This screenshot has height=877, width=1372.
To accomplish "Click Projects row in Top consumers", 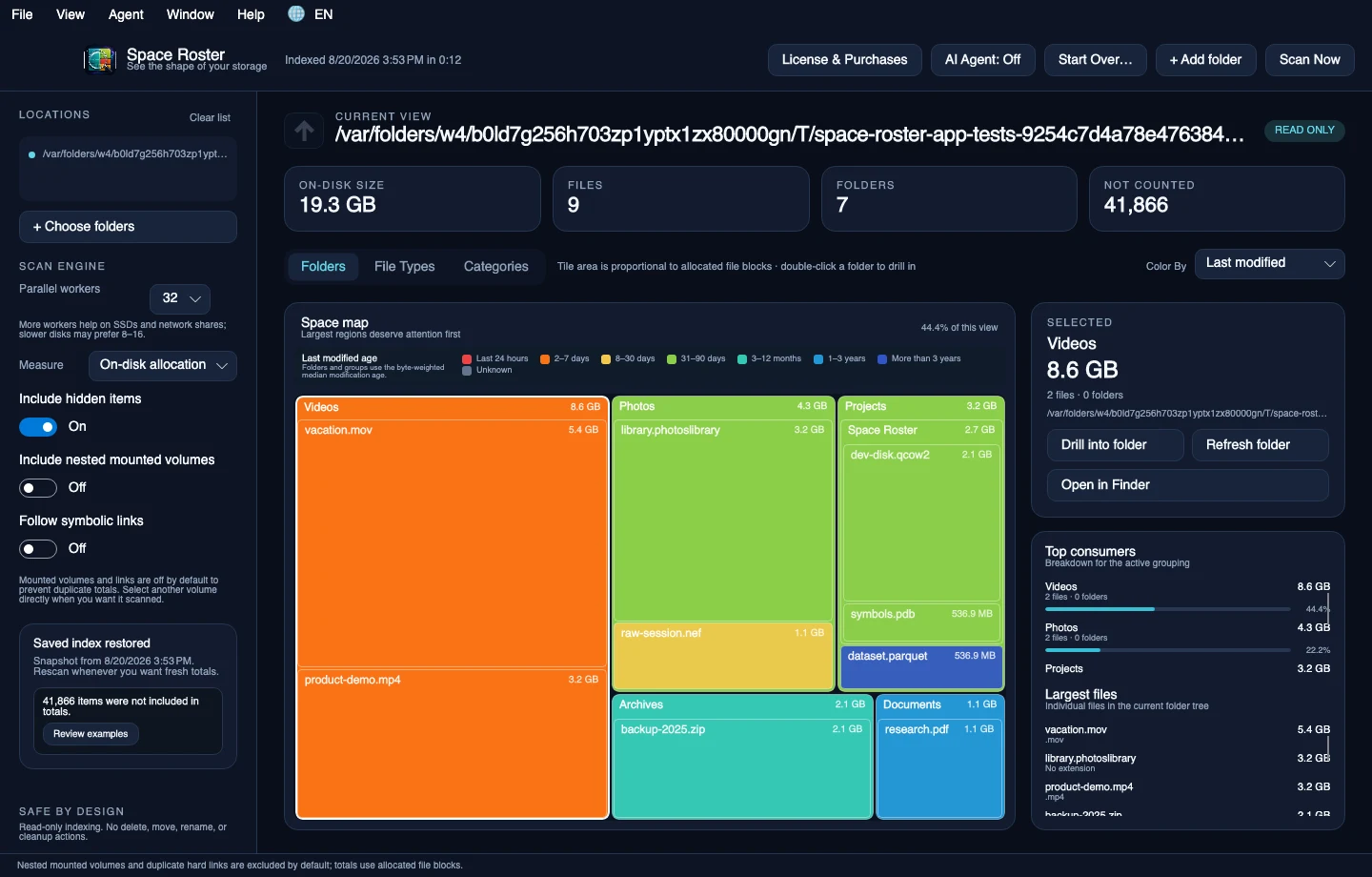I will (x=1187, y=669).
